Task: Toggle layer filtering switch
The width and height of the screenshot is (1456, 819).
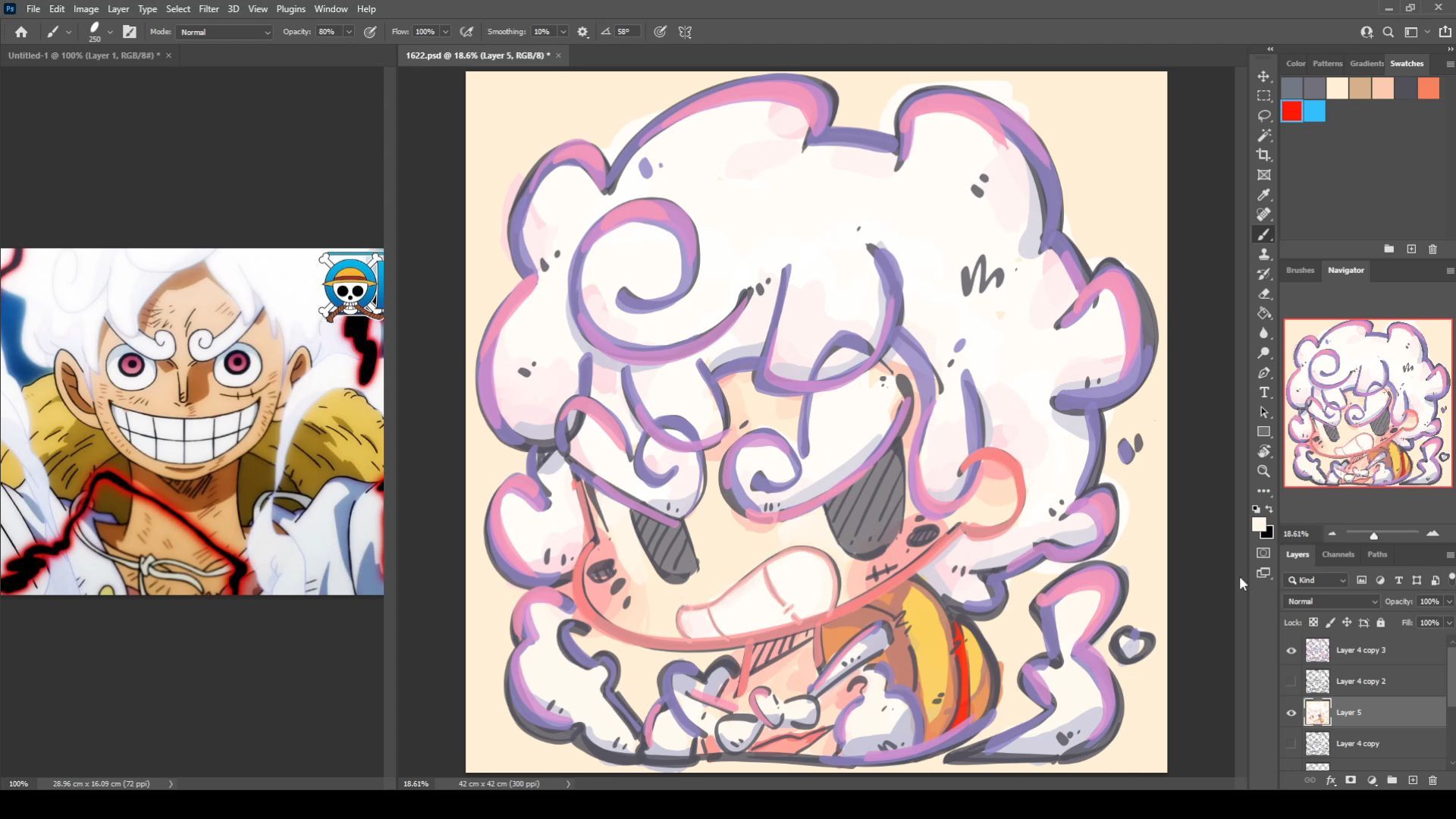Action: pyautogui.click(x=1451, y=579)
